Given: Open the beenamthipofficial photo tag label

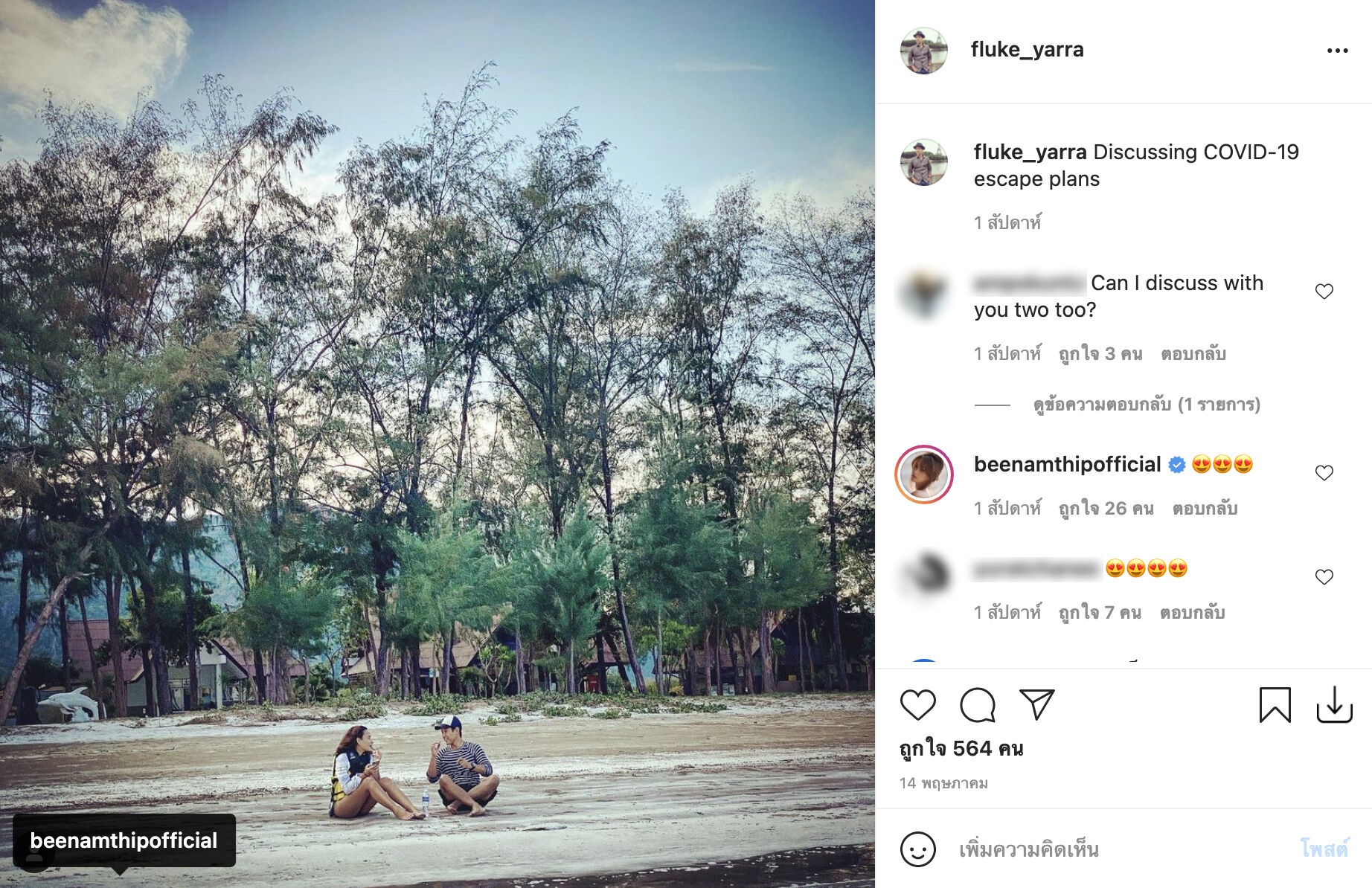Looking at the screenshot, I should pyautogui.click(x=124, y=840).
